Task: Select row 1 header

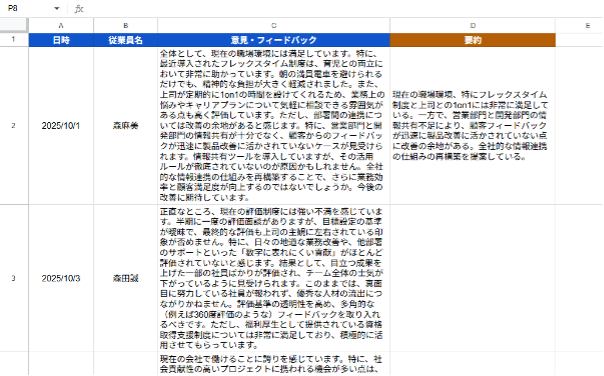Action: 14,40
